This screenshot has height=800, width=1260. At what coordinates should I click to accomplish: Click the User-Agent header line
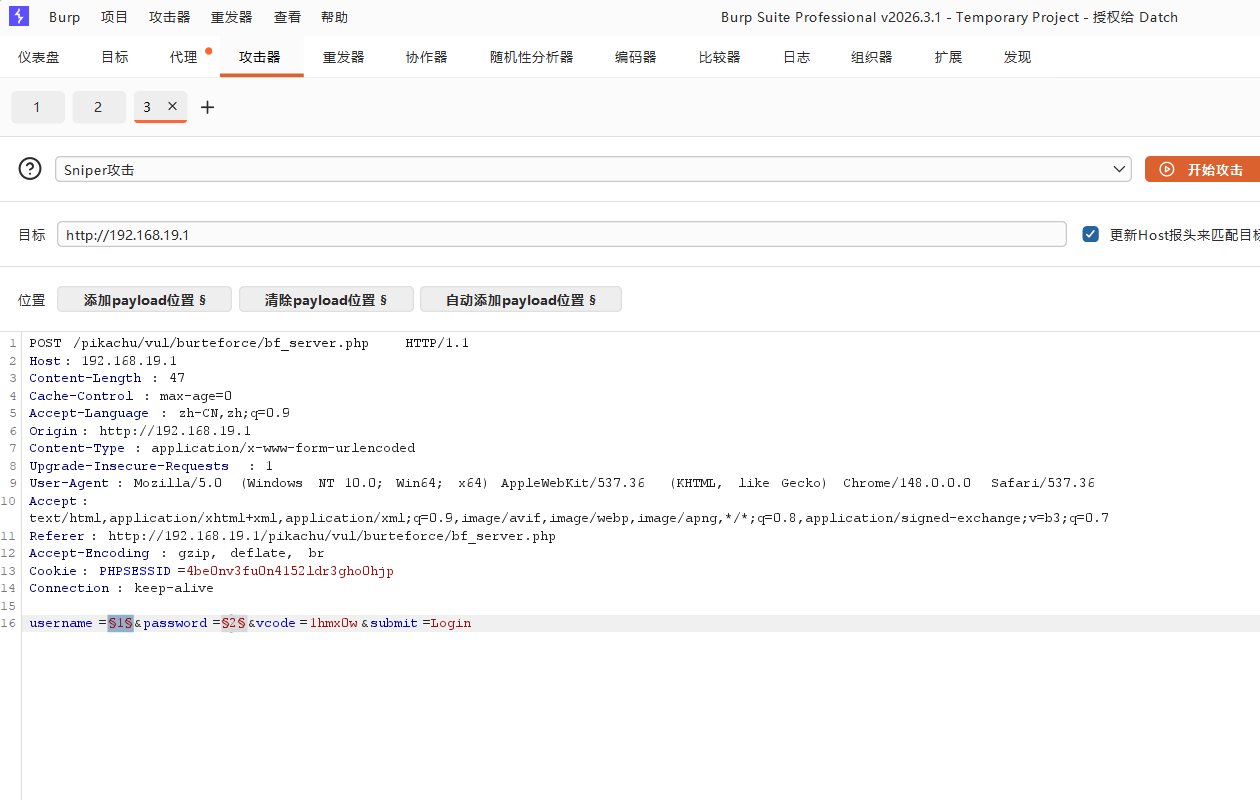(562, 483)
